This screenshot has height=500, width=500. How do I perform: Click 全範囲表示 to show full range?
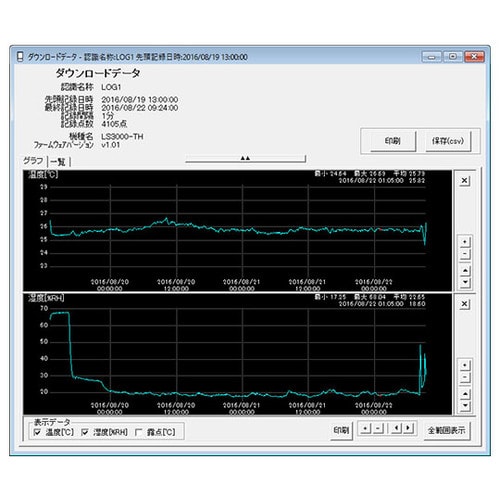[446, 431]
